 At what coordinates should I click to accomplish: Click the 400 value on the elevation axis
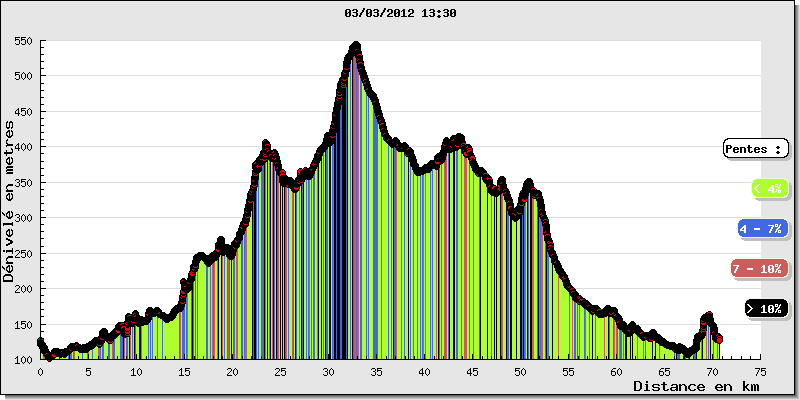[x=24, y=147]
